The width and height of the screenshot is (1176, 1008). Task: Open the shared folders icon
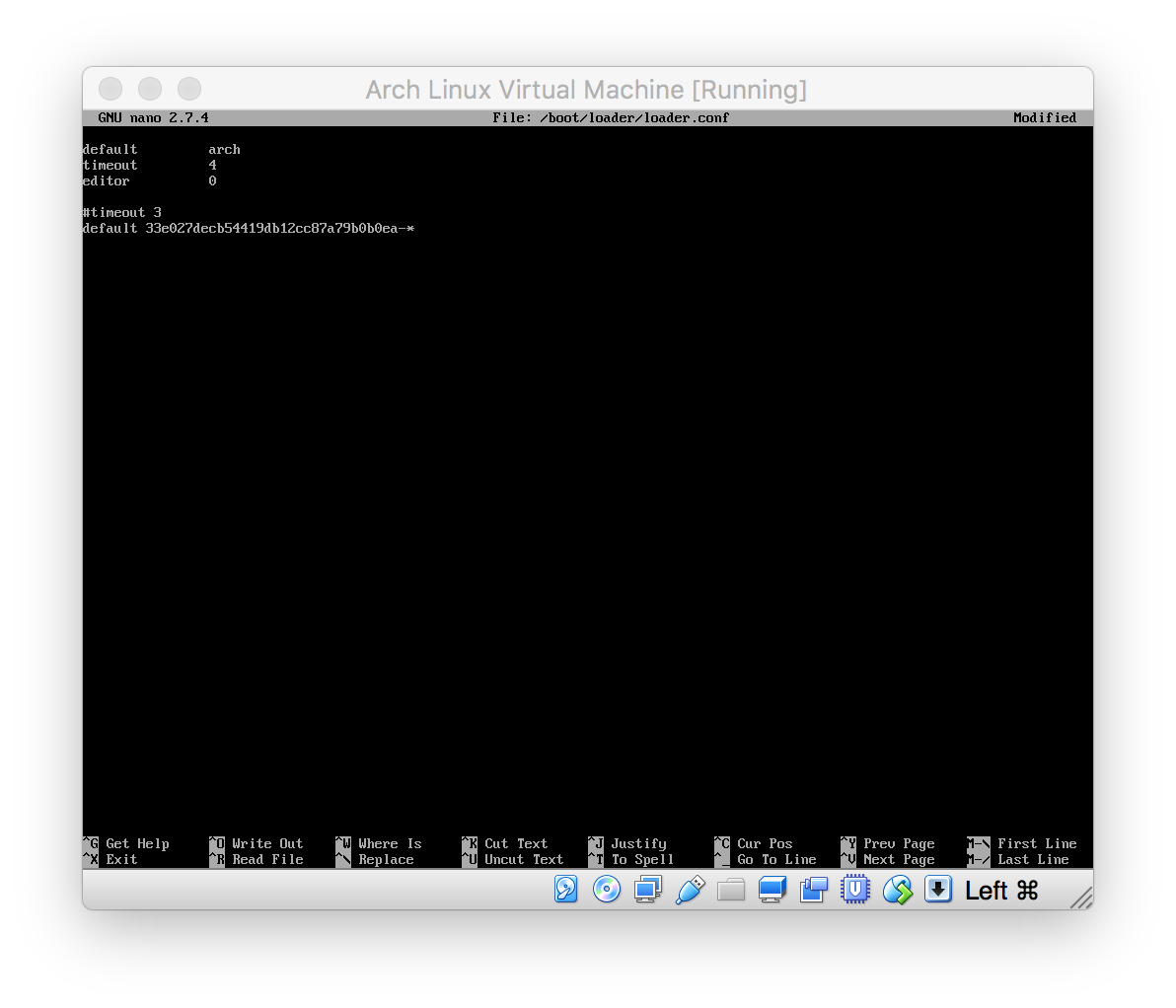click(730, 891)
